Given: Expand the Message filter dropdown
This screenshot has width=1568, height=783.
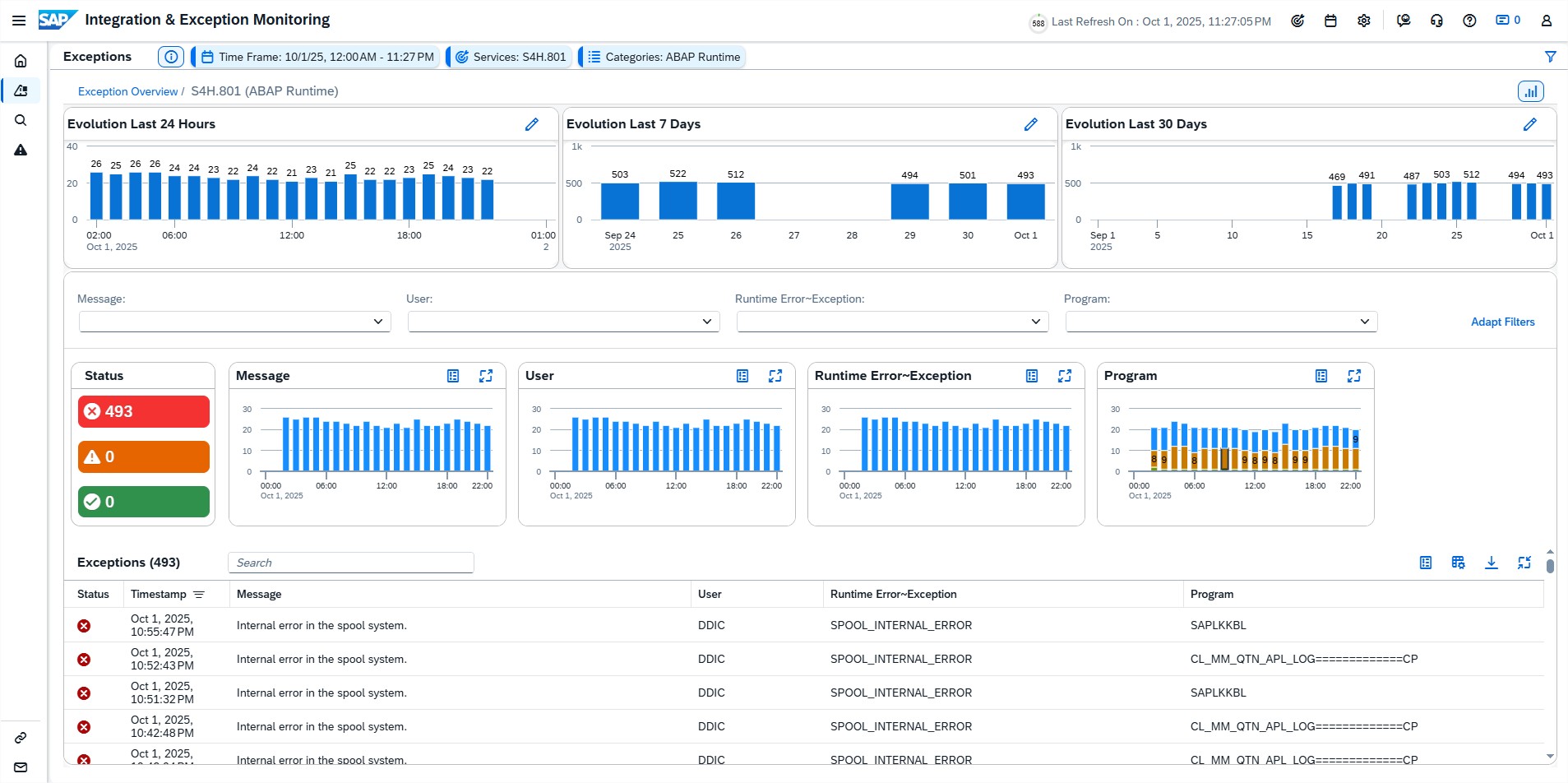Looking at the screenshot, I should 377,322.
